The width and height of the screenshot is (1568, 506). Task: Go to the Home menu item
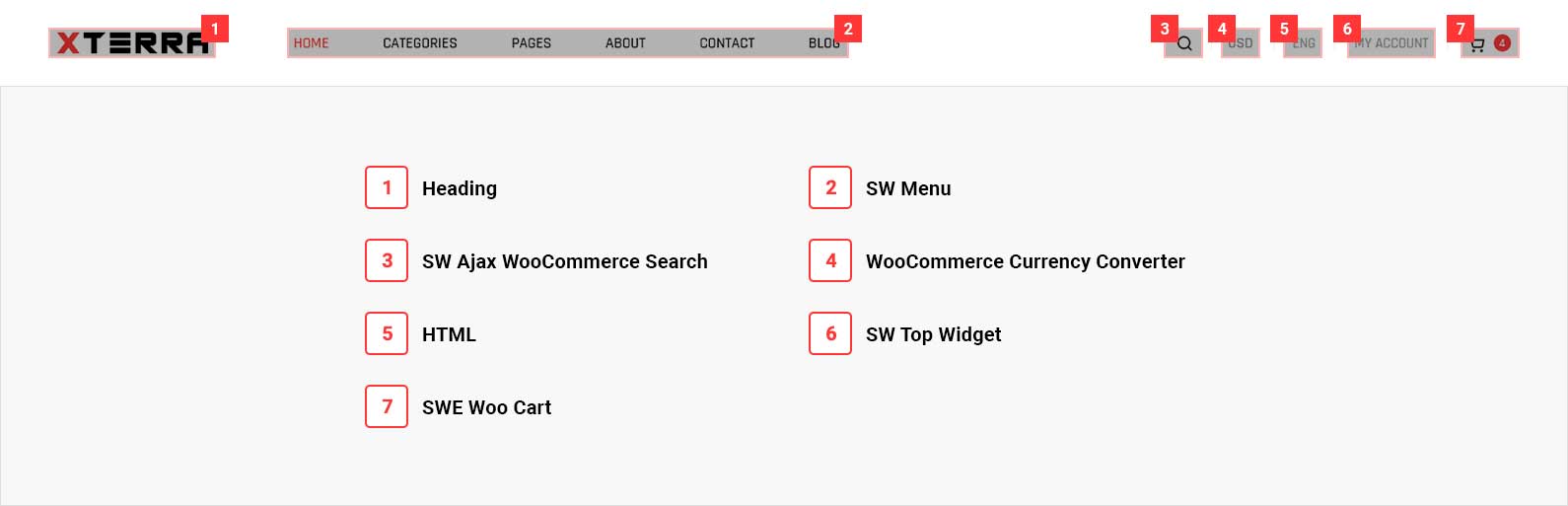click(312, 43)
